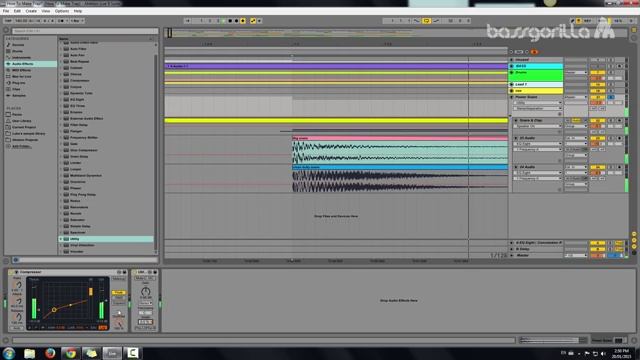The width and height of the screenshot is (640, 360).
Task: Collapse the 35 Audio track
Action: click(516, 138)
